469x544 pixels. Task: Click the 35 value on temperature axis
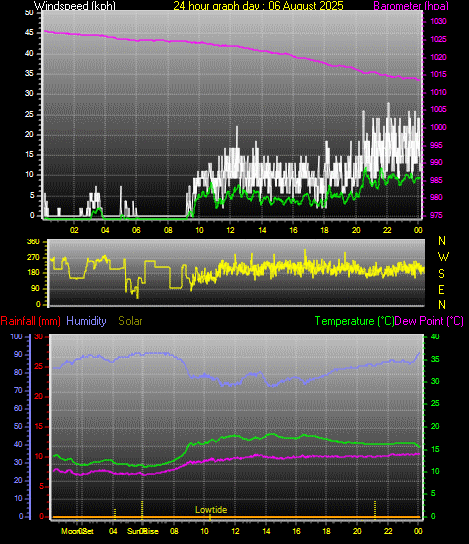point(435,359)
